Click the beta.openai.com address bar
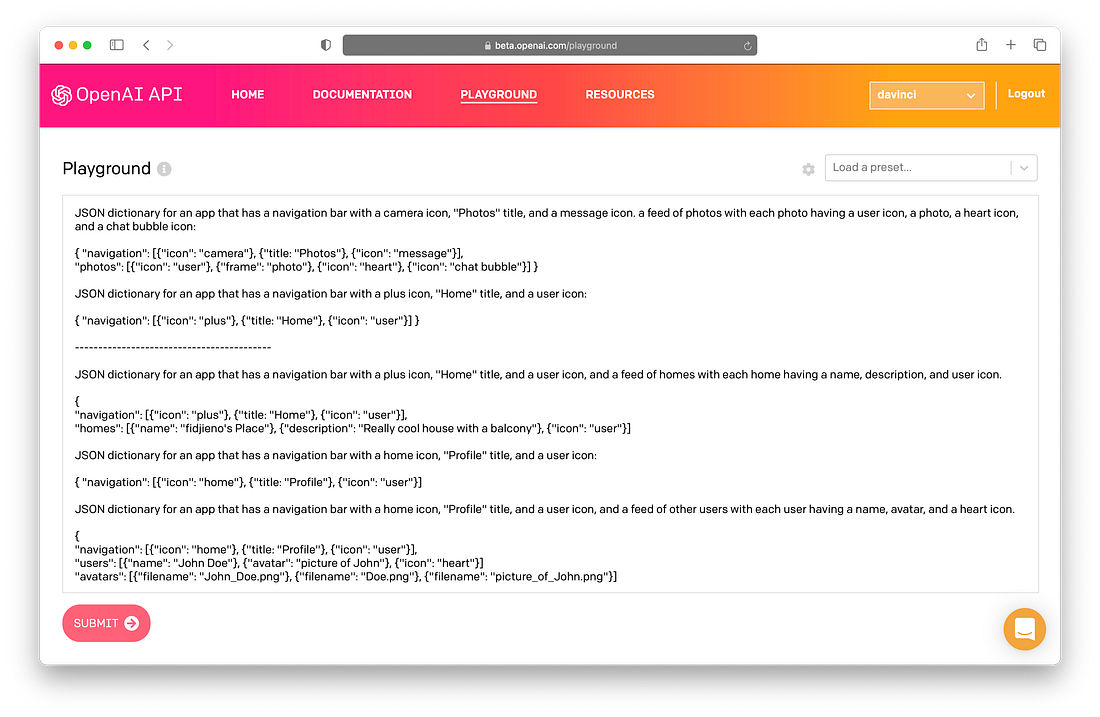 549,46
